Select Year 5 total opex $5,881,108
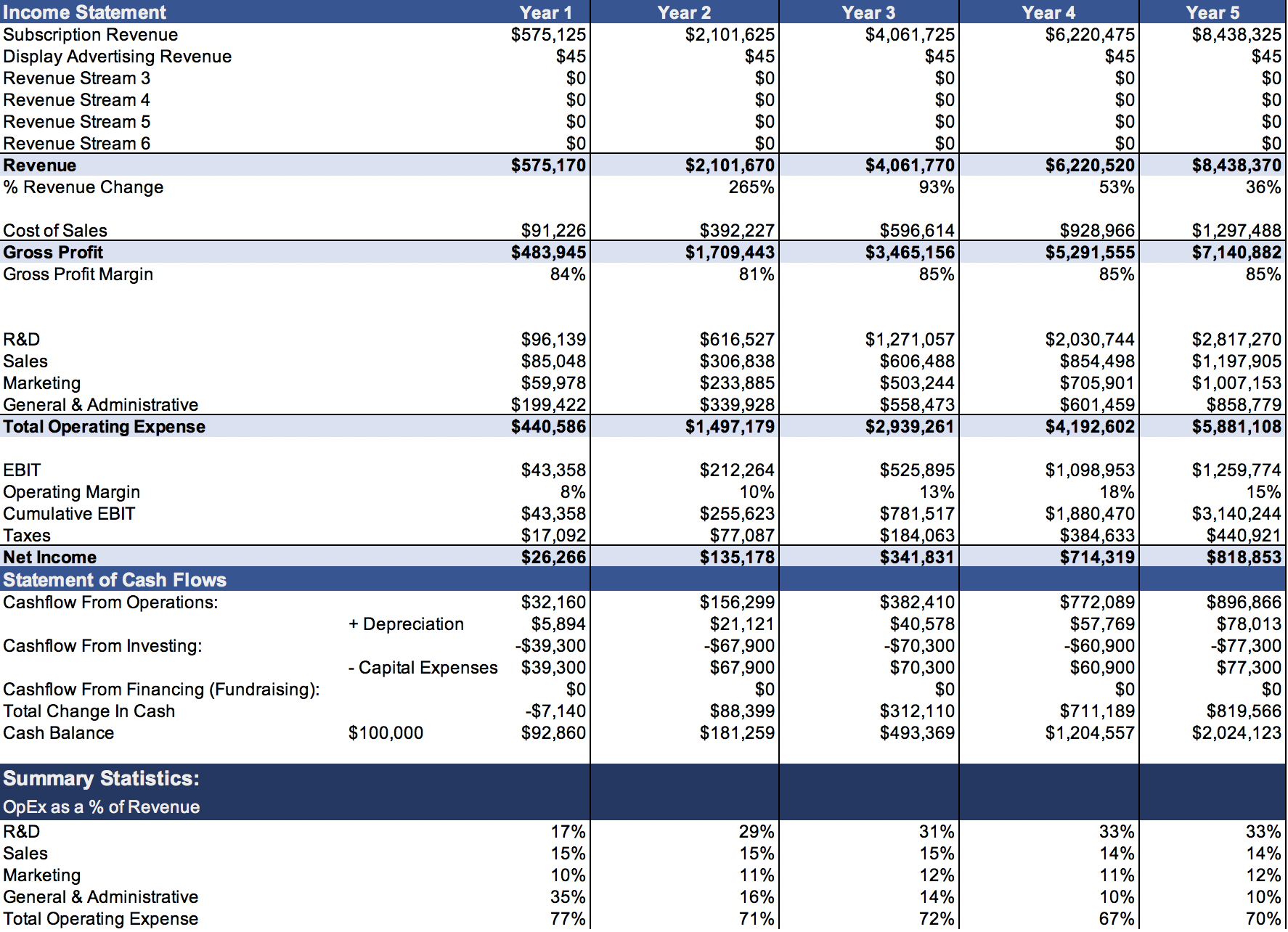 (x=1236, y=427)
